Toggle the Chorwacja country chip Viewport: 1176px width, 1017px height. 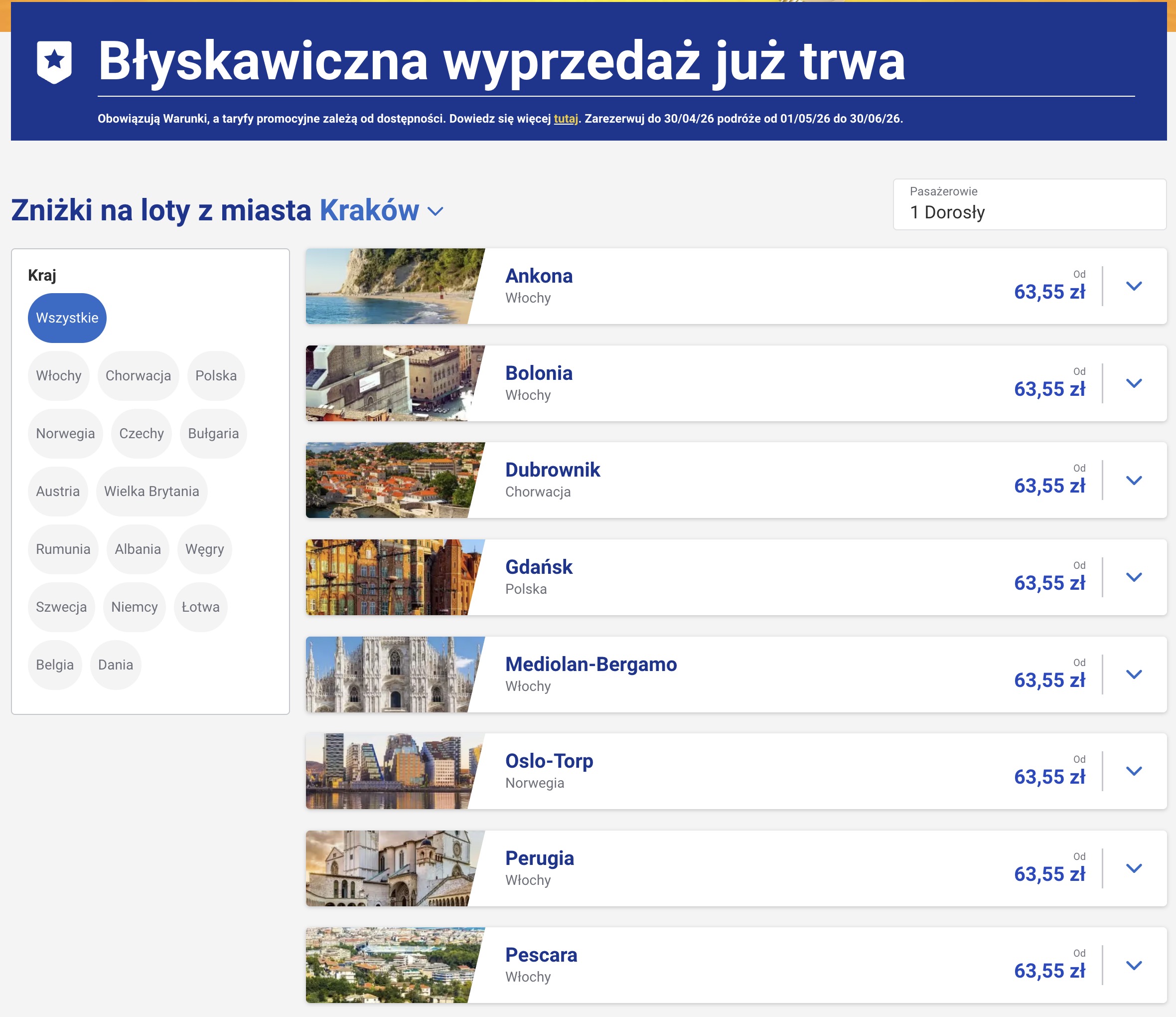coord(138,376)
